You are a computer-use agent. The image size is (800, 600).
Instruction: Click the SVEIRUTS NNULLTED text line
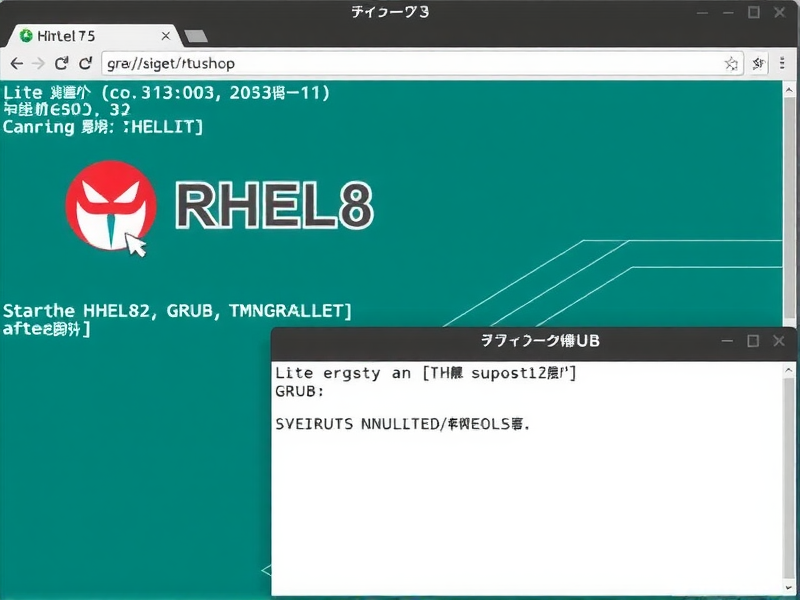point(404,423)
